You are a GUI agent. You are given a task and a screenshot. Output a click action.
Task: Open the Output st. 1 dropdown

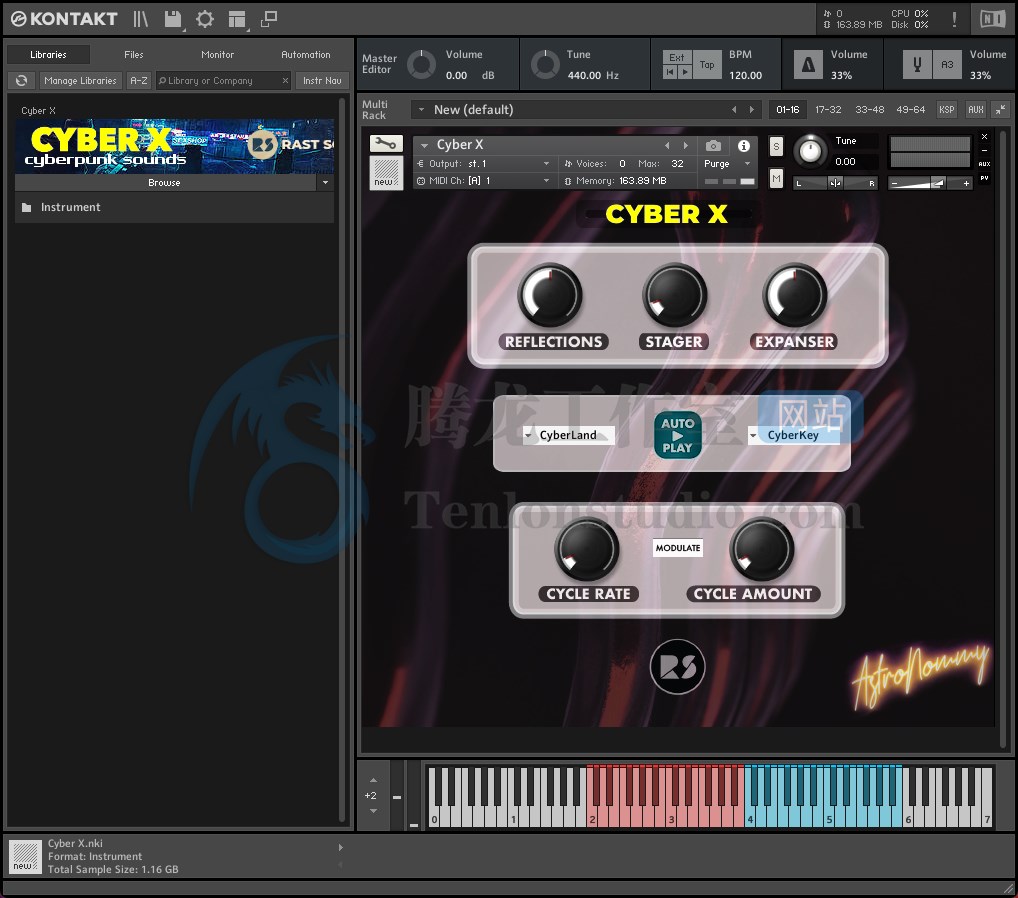[x=484, y=164]
